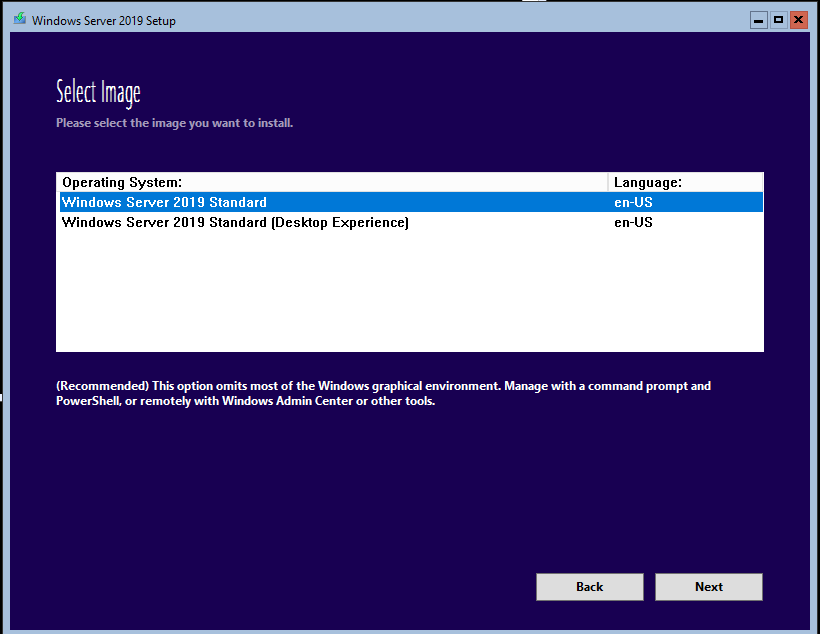Click the en-US value of Desktop Experience row
820x634 pixels.
[634, 222]
